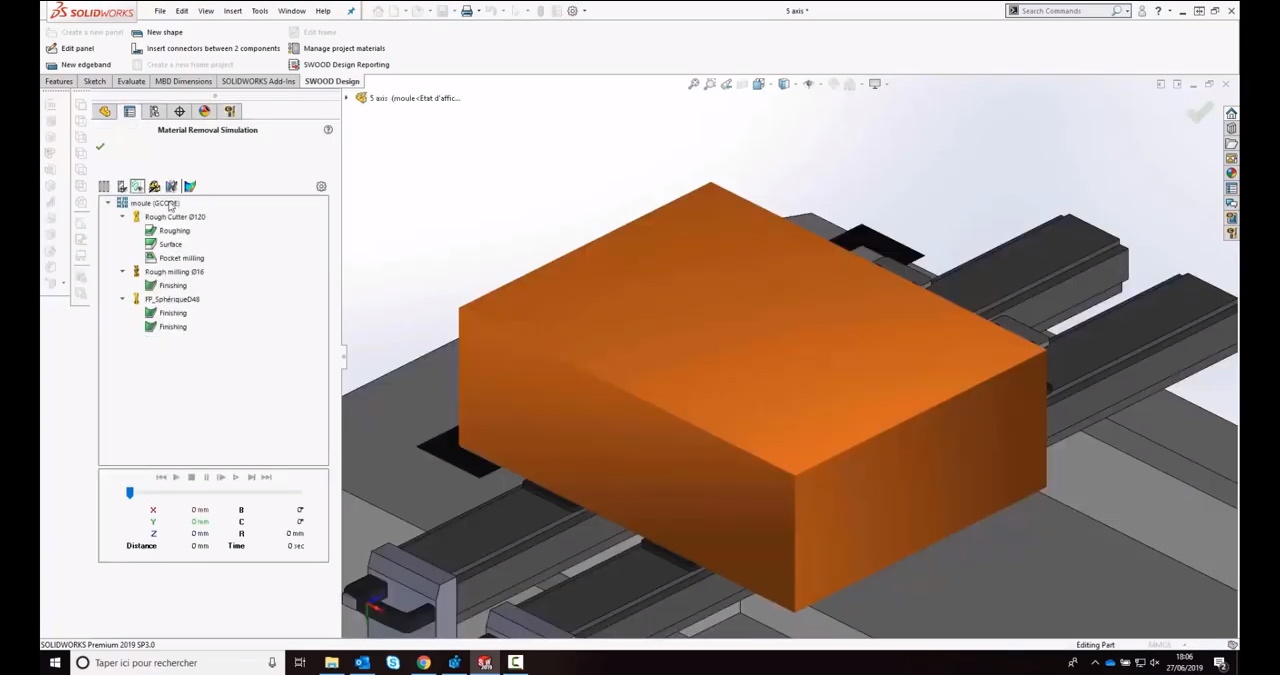Toggle the three-bars view icon in simulation toolbar
The width and height of the screenshot is (1280, 675).
pos(104,187)
